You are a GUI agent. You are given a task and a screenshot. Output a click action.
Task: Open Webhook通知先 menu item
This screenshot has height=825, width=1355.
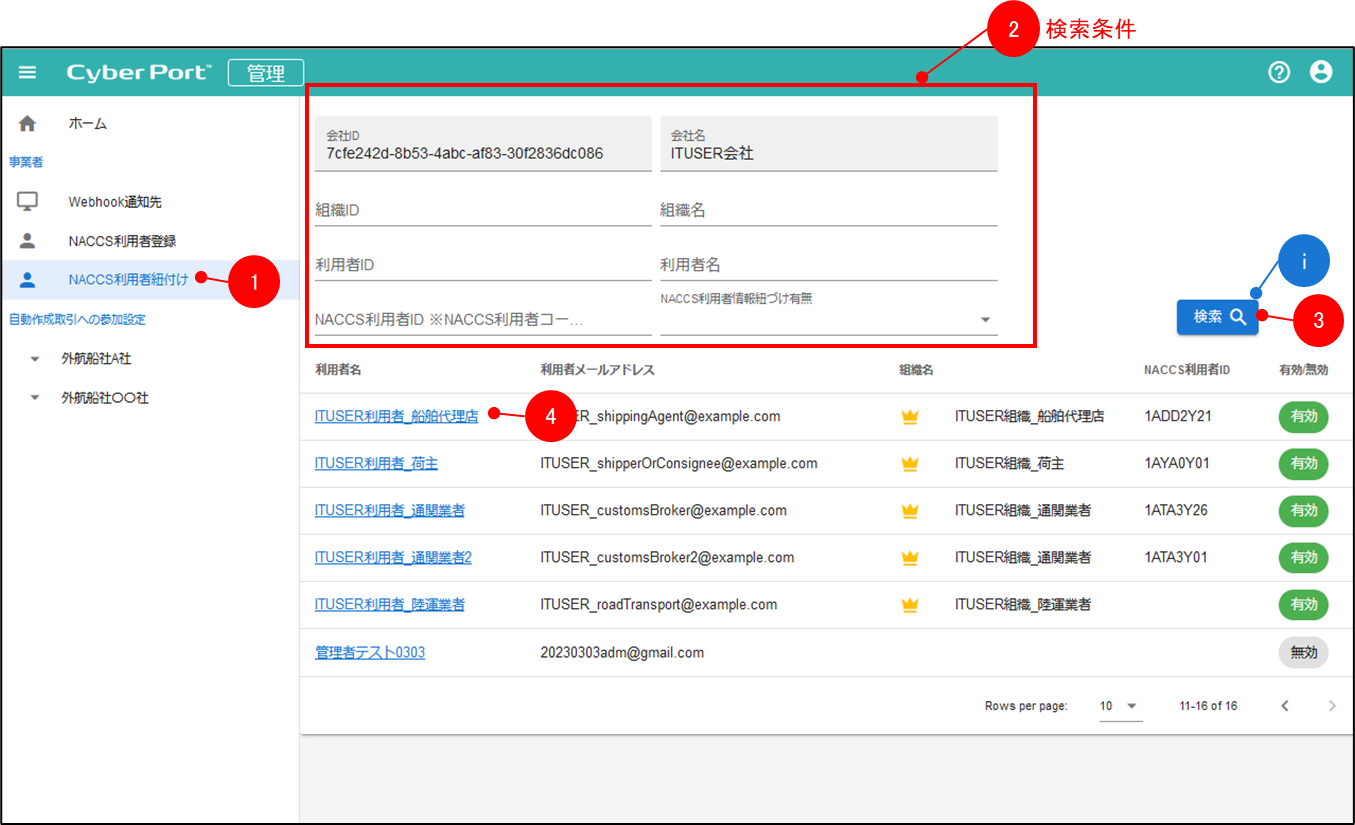pyautogui.click(x=115, y=202)
